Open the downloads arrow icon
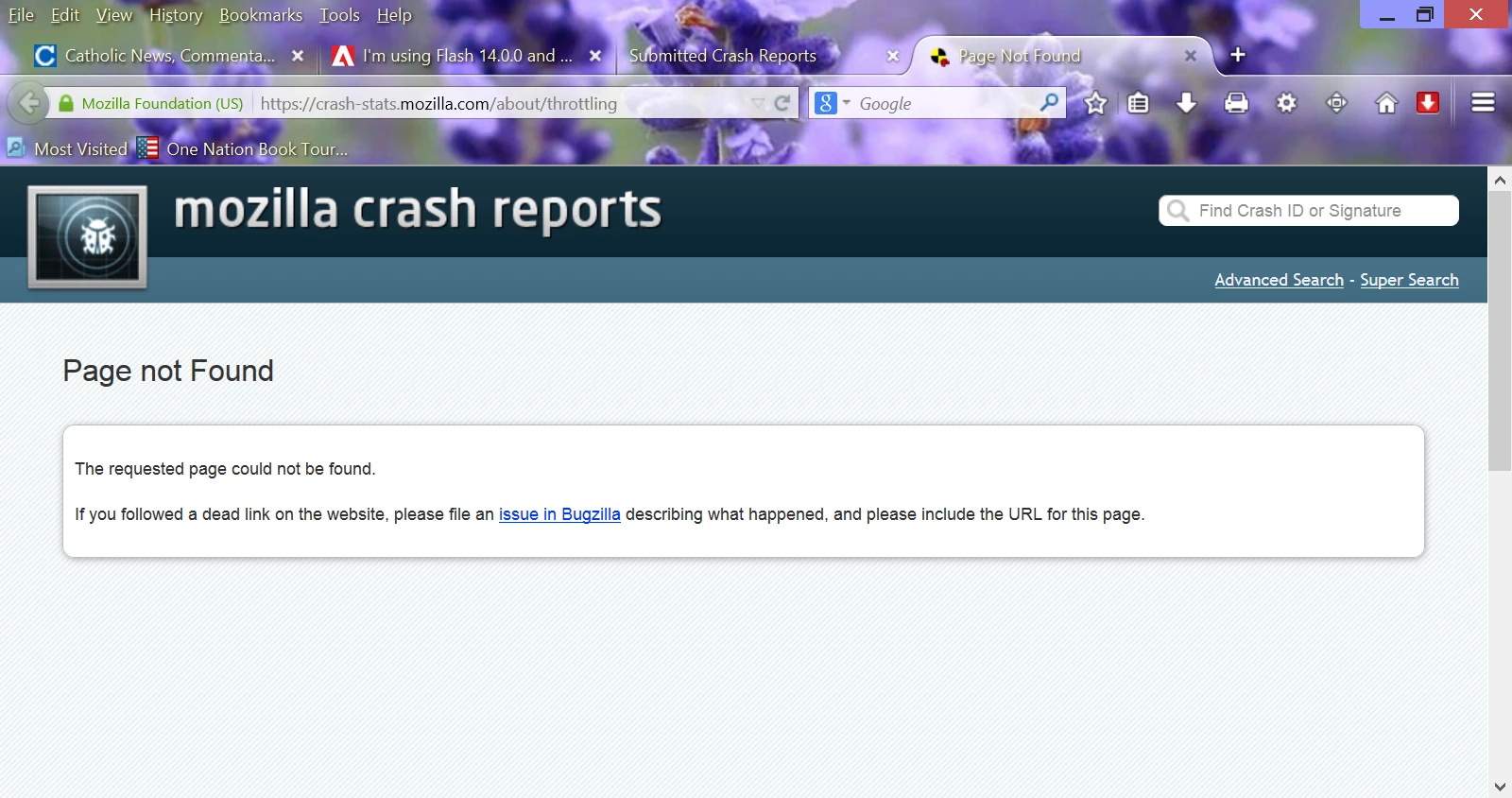Image resolution: width=1512 pixels, height=798 pixels. point(1186,103)
